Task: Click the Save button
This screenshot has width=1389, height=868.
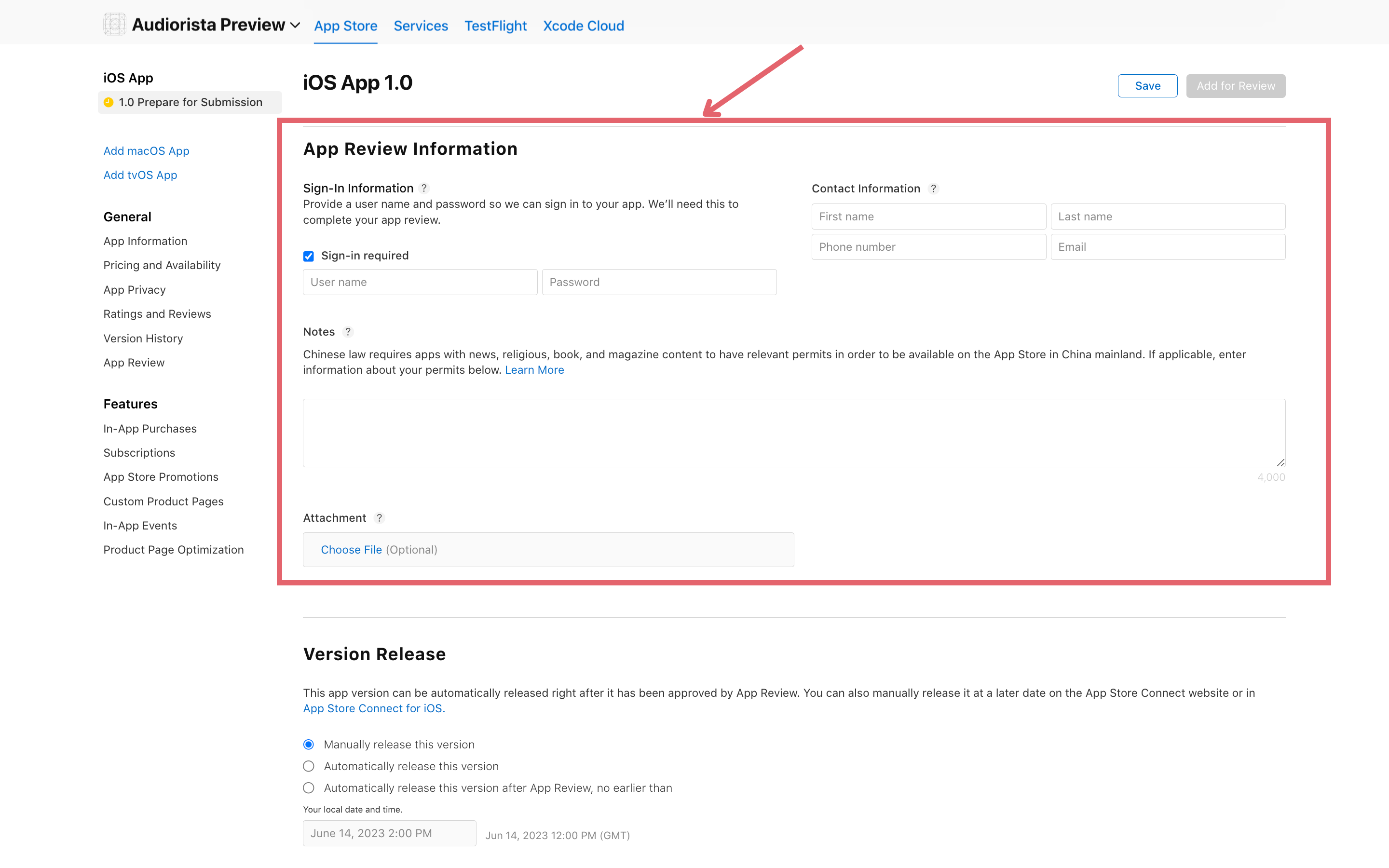Action: click(x=1147, y=85)
